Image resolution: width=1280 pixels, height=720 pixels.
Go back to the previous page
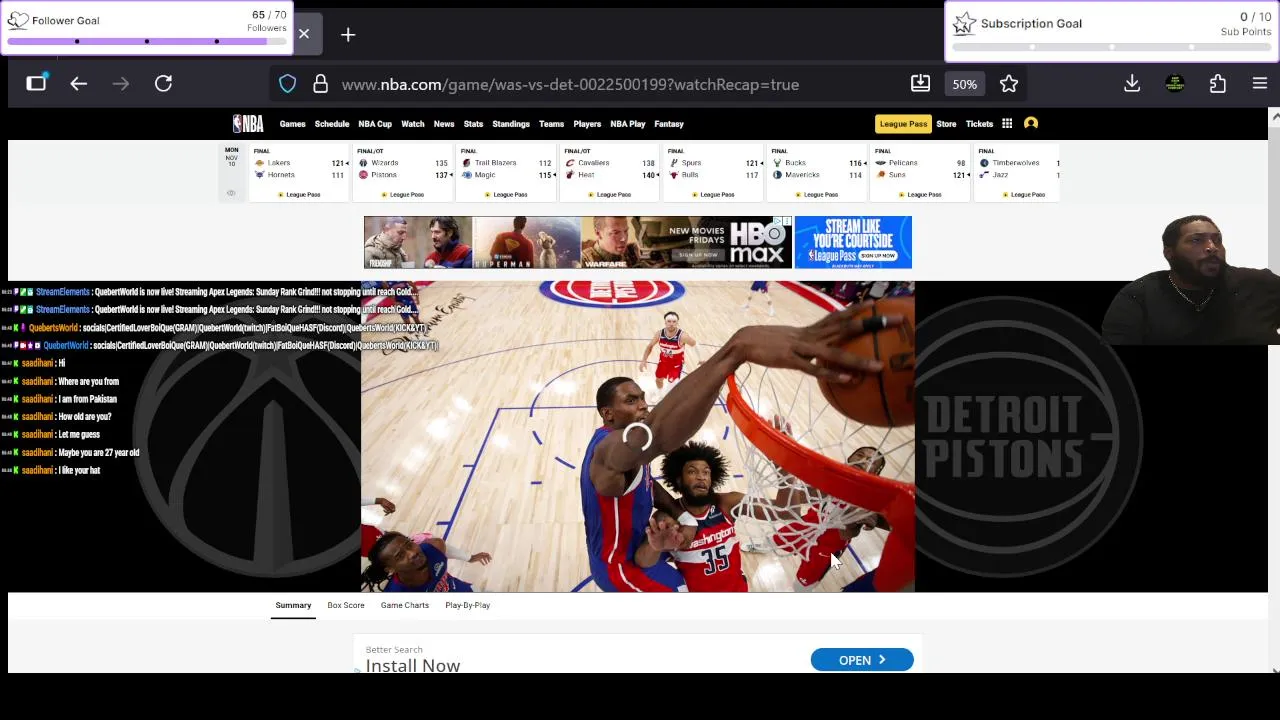(79, 84)
